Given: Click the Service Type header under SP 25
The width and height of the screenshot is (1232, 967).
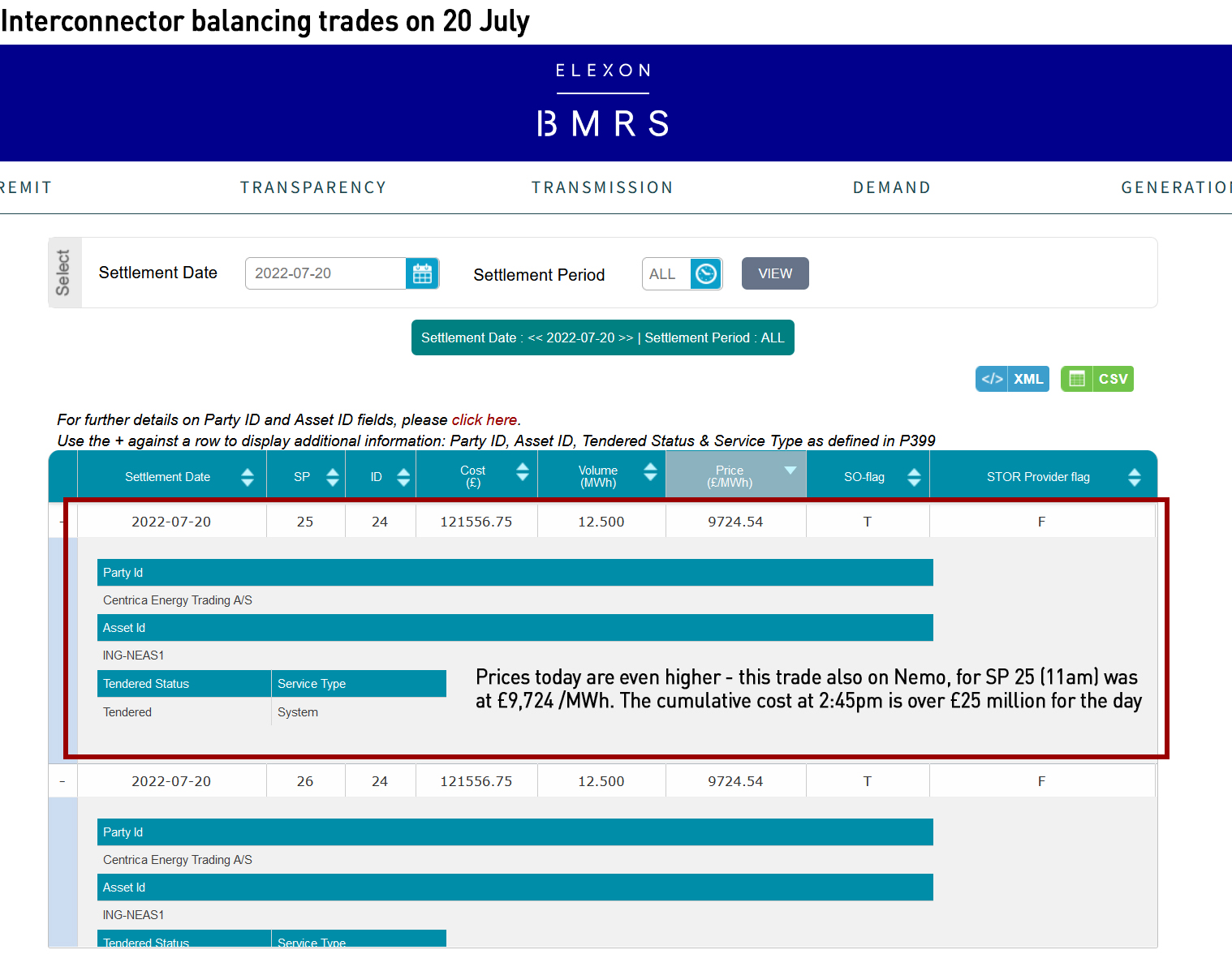Looking at the screenshot, I should [x=359, y=684].
